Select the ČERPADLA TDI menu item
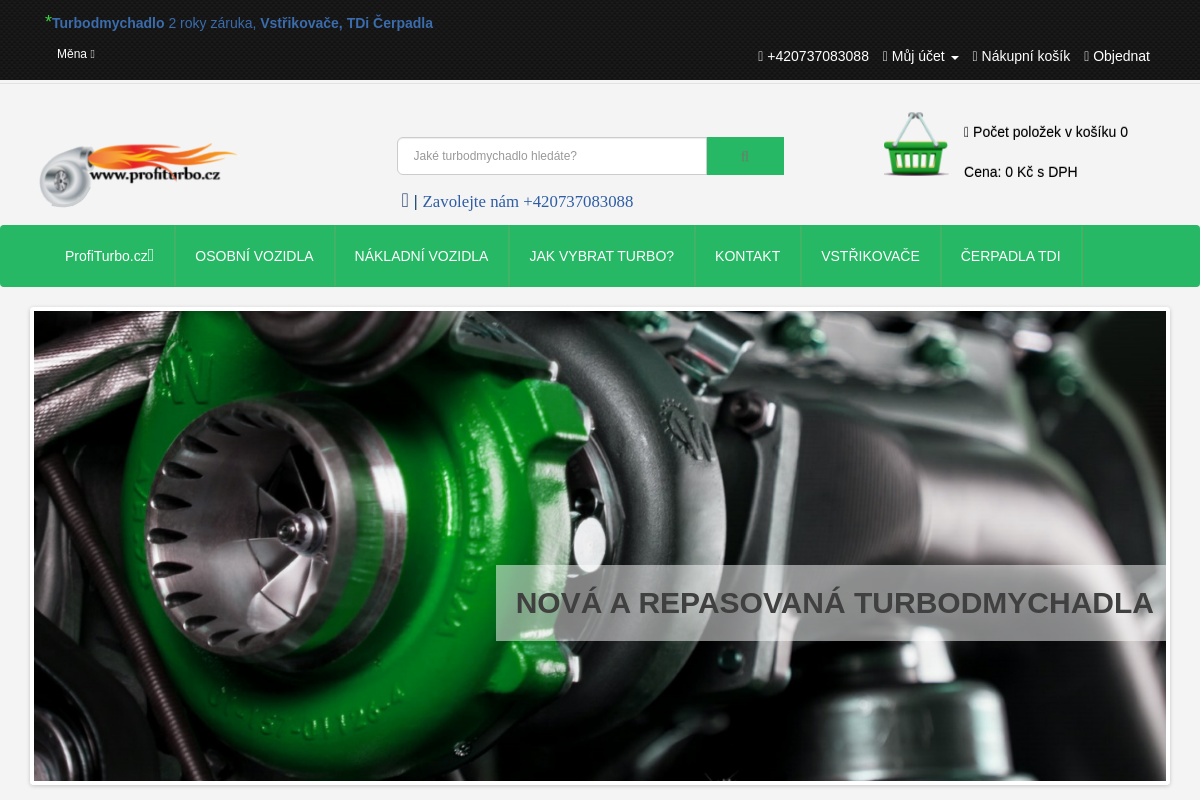1200x800 pixels. [1011, 256]
